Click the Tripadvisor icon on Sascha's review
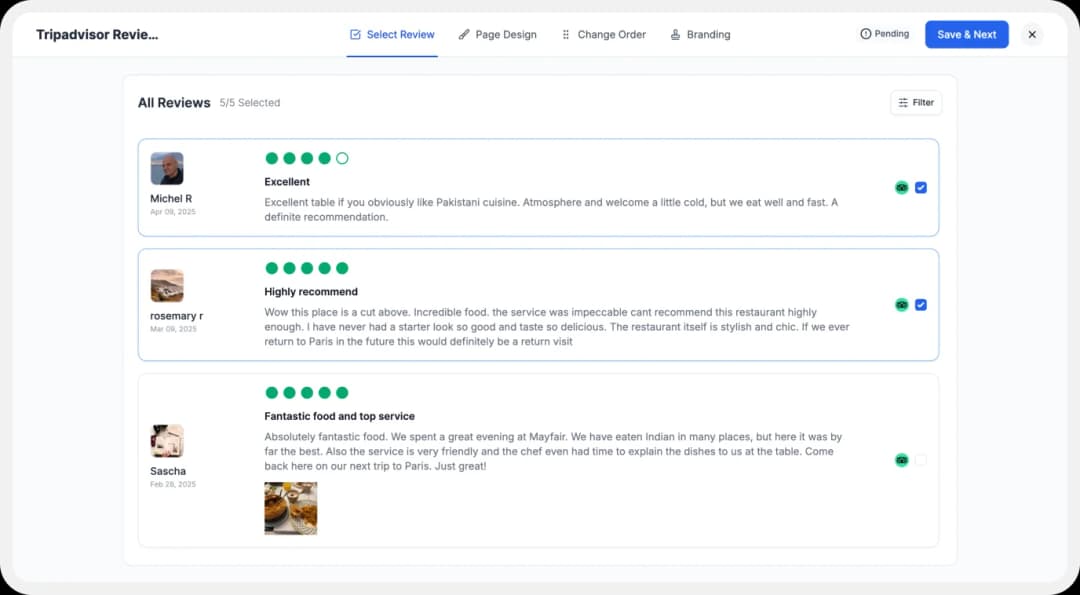Screen dimensions: 1080x595 (x=901, y=460)
